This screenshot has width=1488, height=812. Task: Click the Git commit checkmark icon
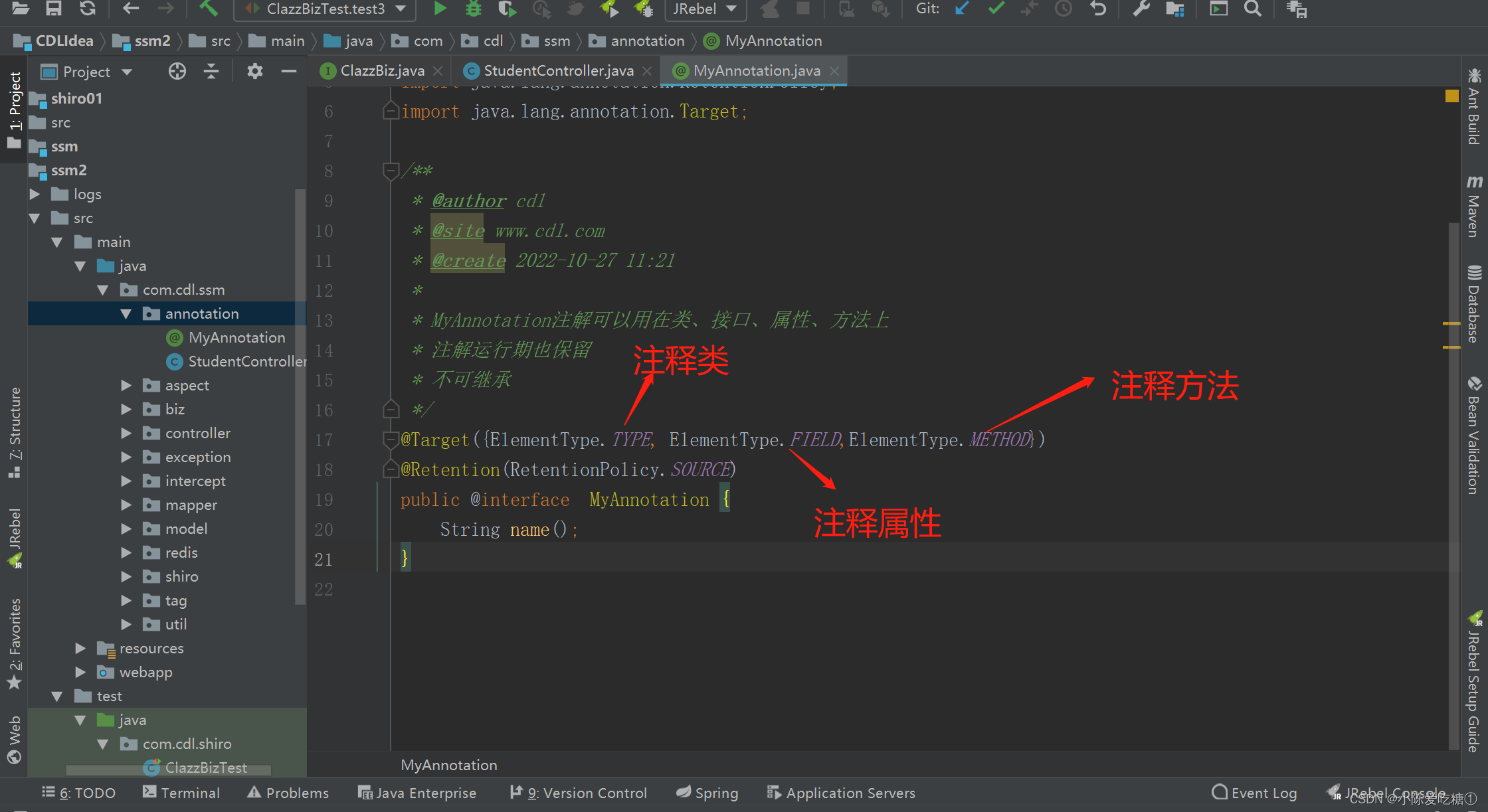click(996, 9)
